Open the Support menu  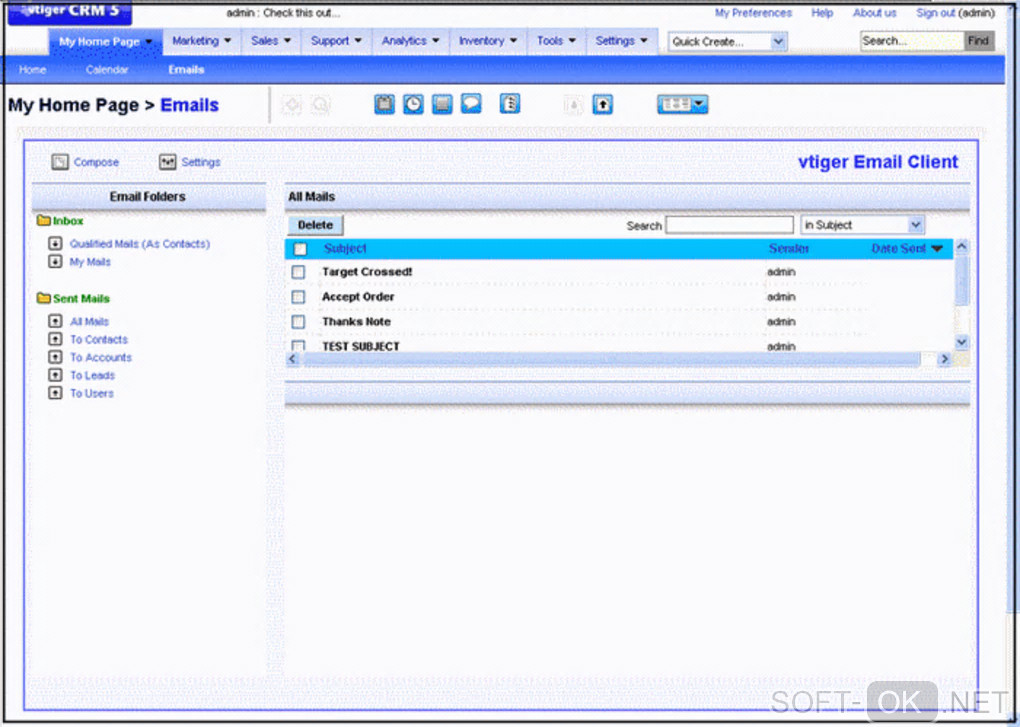[336, 40]
